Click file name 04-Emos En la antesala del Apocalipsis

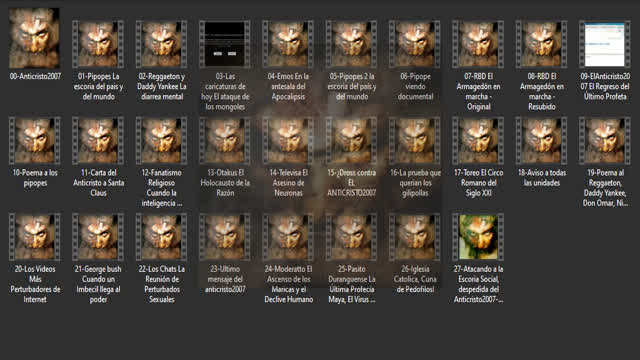click(288, 87)
